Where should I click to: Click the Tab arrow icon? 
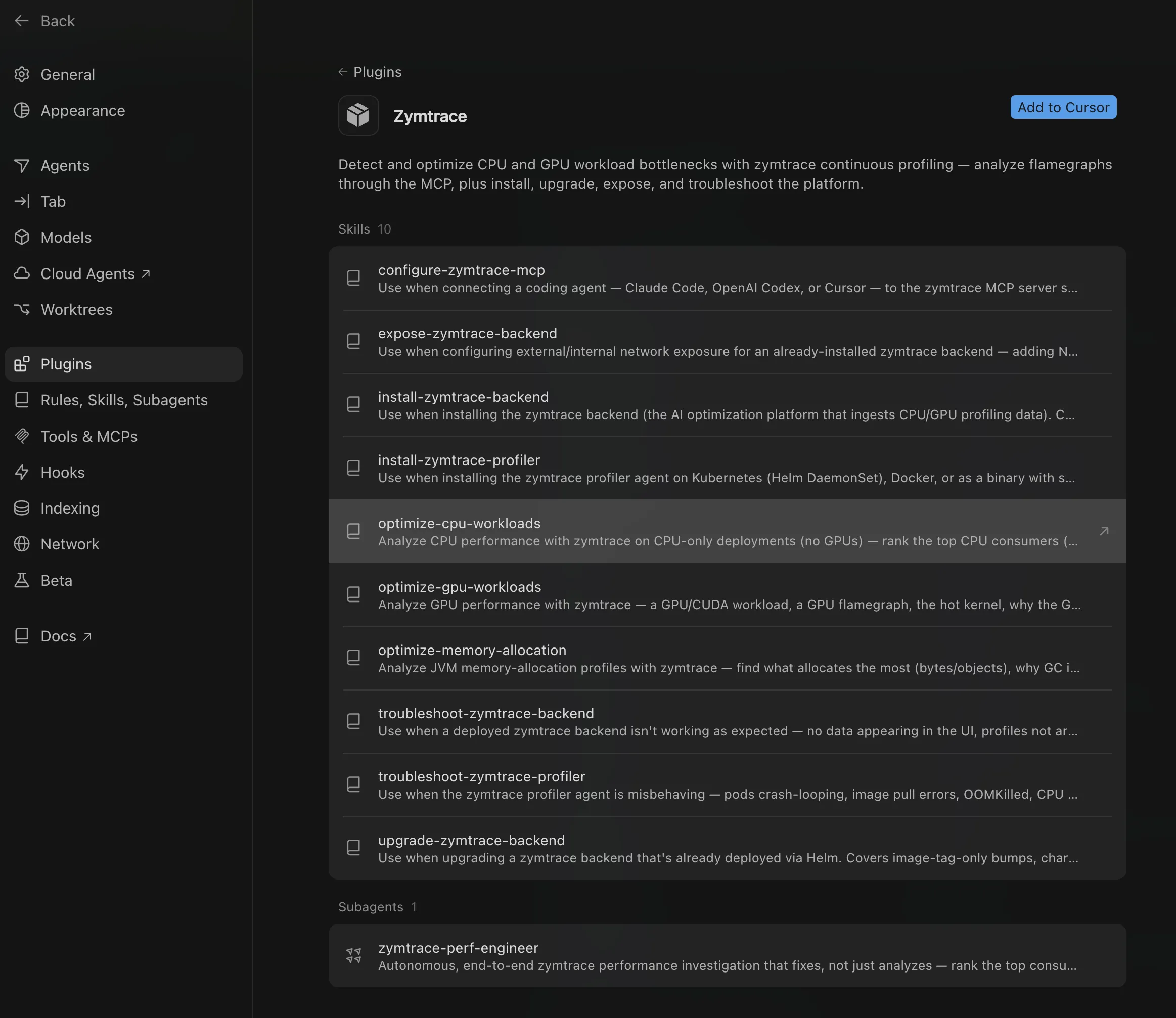22,201
